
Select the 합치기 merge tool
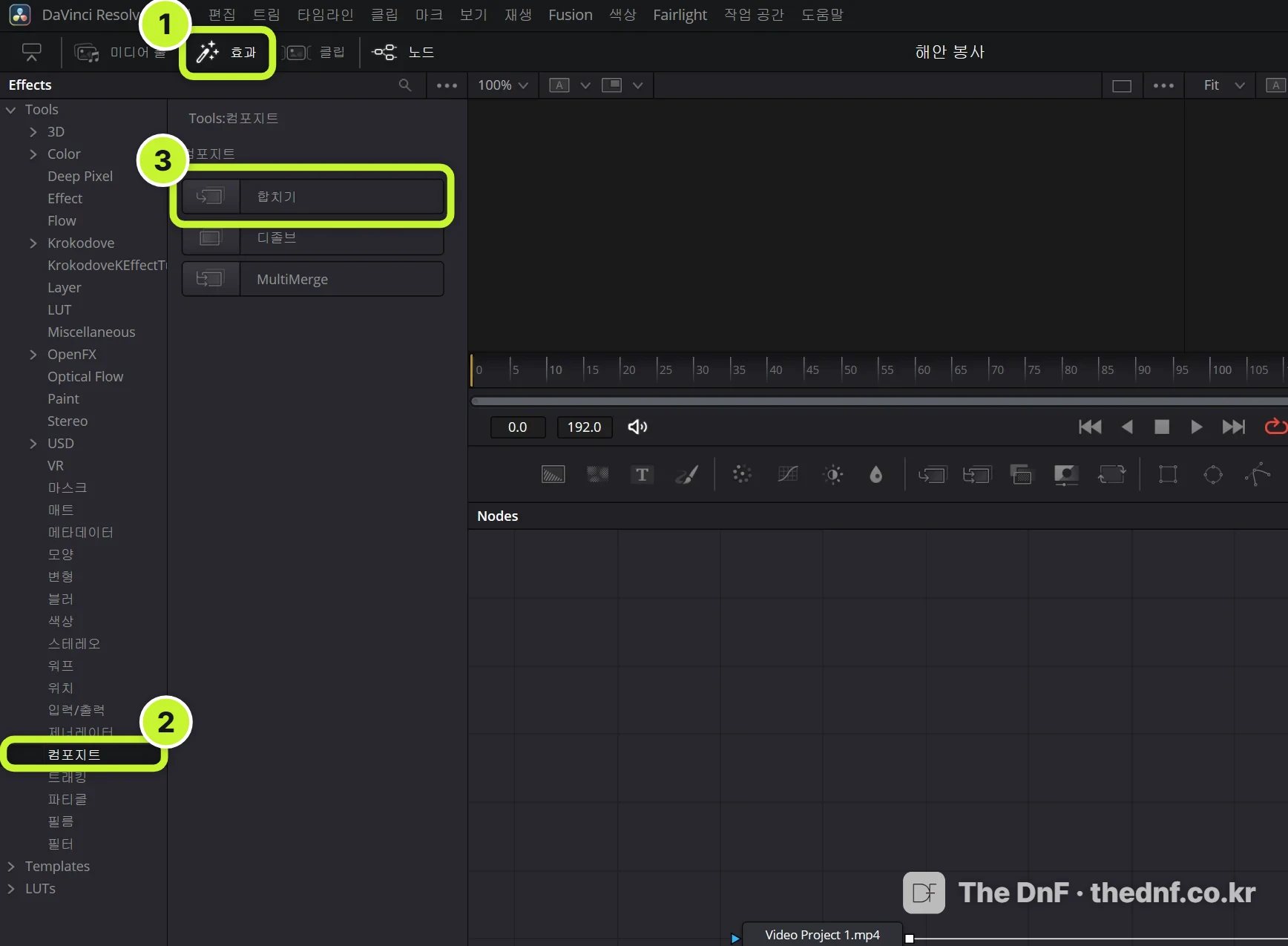(313, 197)
